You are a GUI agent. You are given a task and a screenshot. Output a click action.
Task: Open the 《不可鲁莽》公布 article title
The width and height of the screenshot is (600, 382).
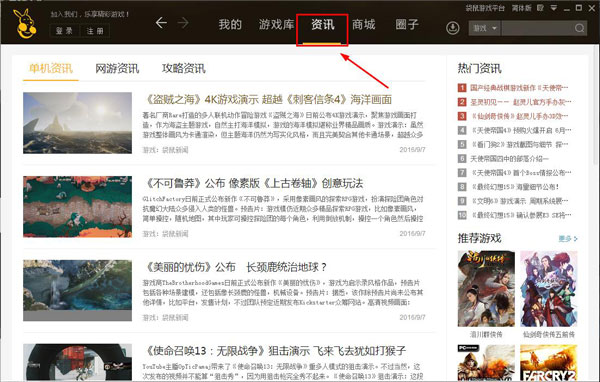pos(253,183)
